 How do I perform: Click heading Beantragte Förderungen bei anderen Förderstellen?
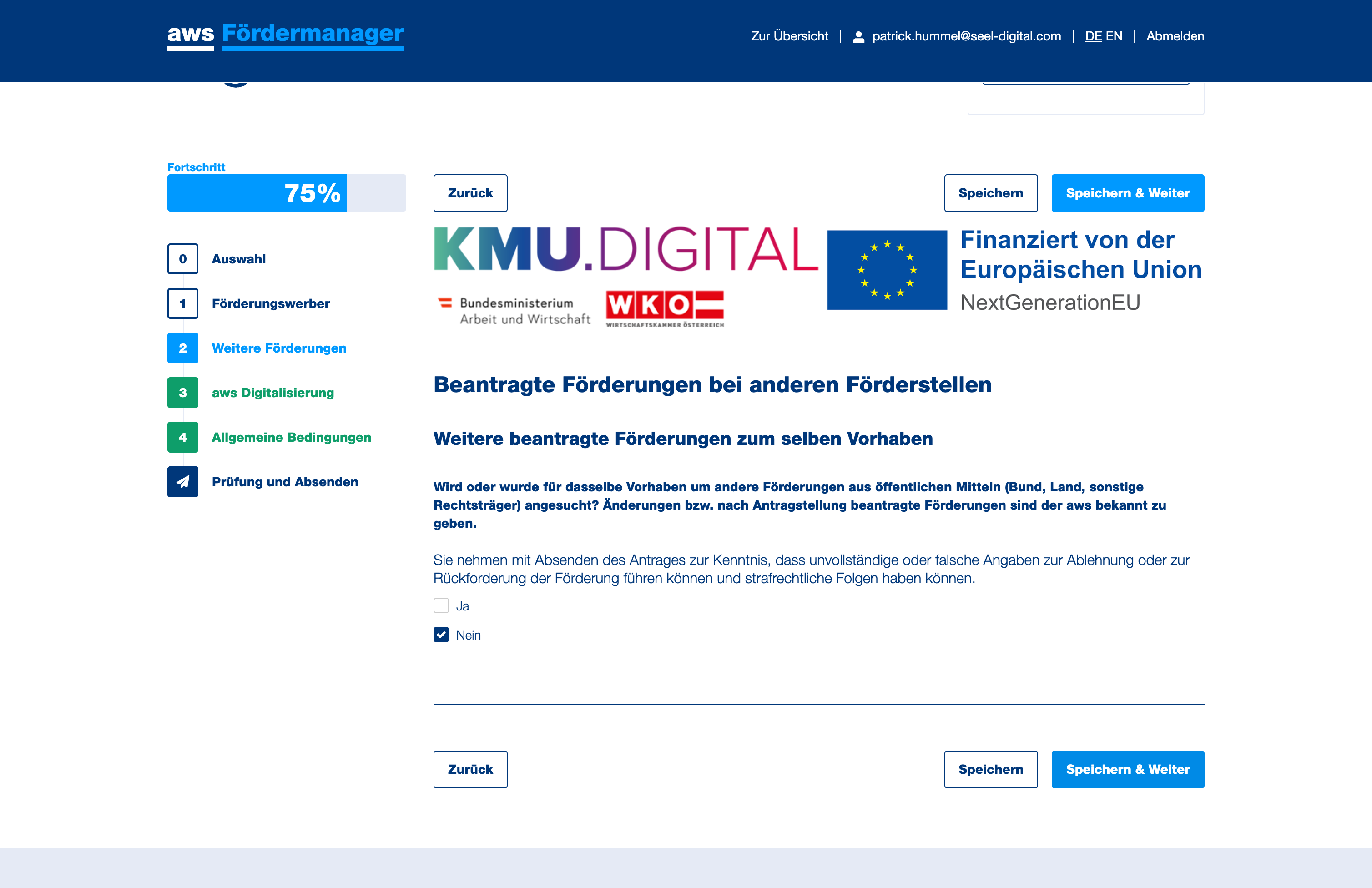point(712,384)
